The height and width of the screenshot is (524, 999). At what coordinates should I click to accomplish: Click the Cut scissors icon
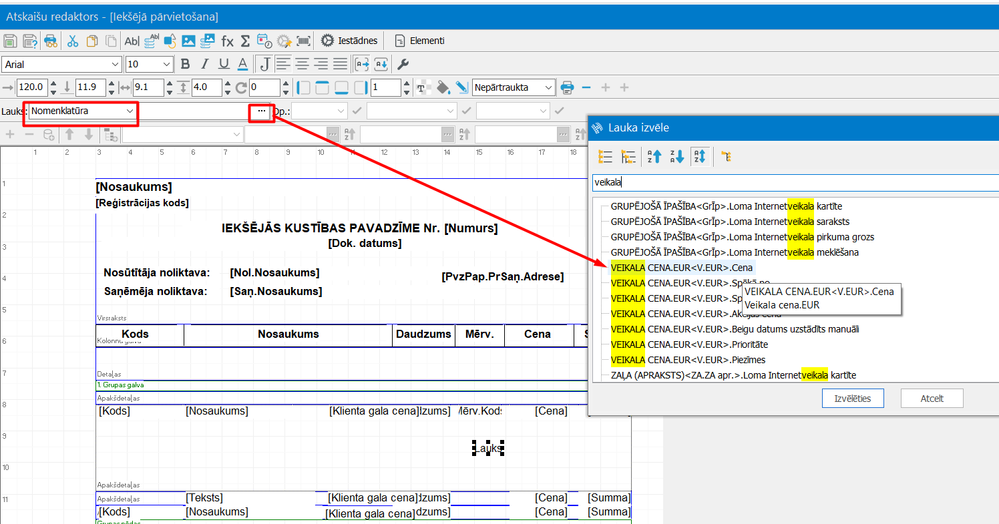[x=72, y=41]
